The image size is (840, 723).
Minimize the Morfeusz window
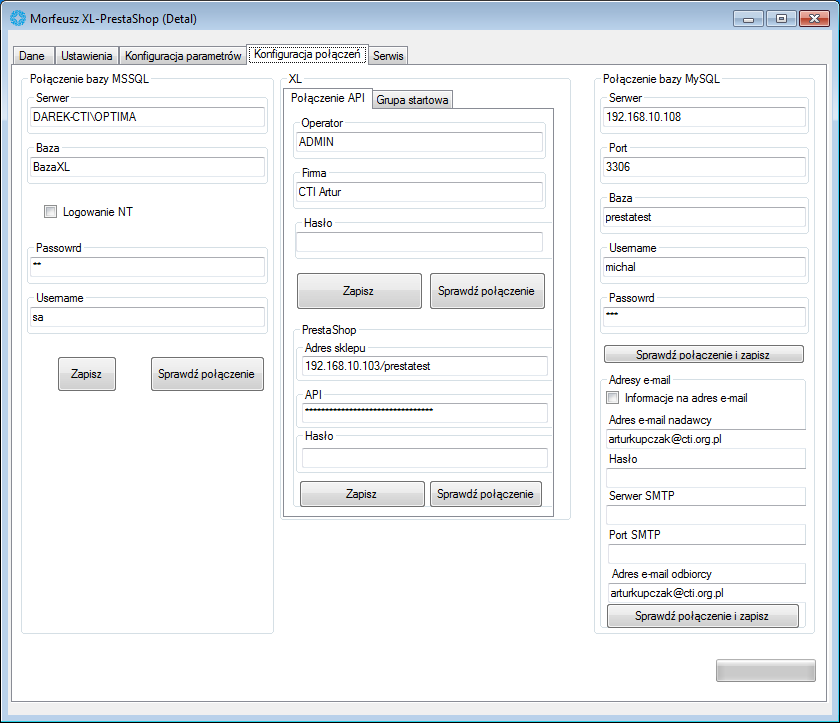point(748,19)
